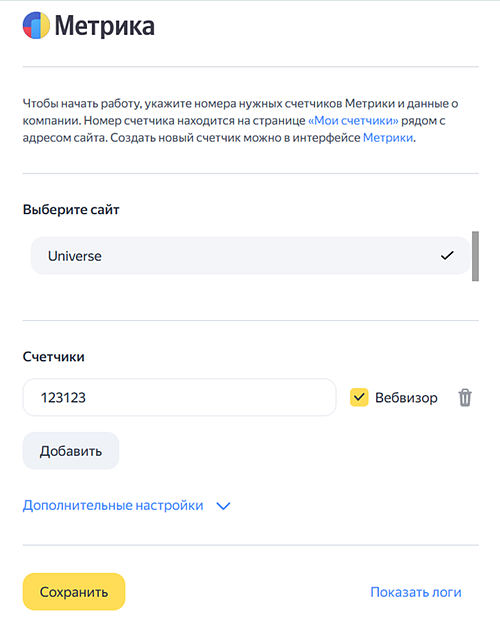Click the Metrika round logo icon
Screen dimensions: 500x624
pos(36,25)
